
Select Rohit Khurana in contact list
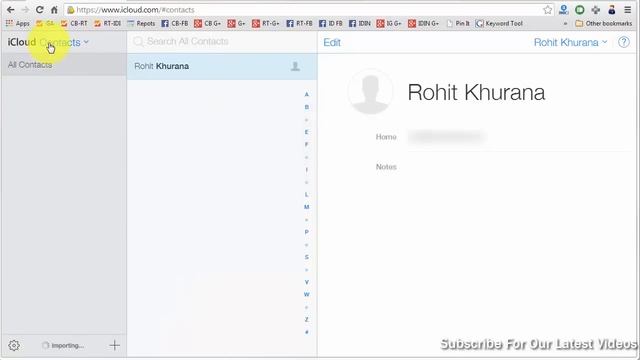click(222, 66)
